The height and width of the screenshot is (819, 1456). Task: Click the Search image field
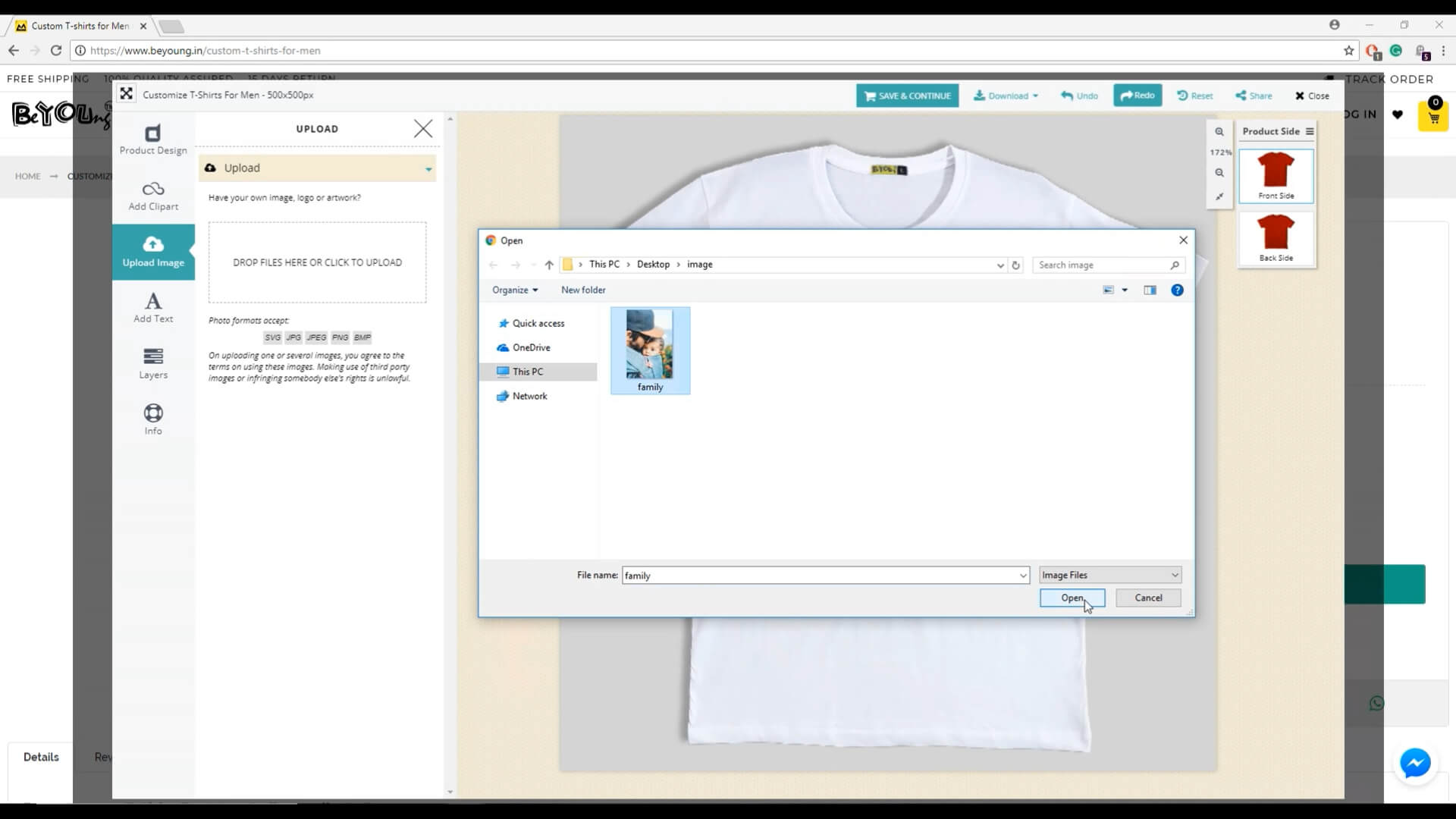[x=1108, y=265]
